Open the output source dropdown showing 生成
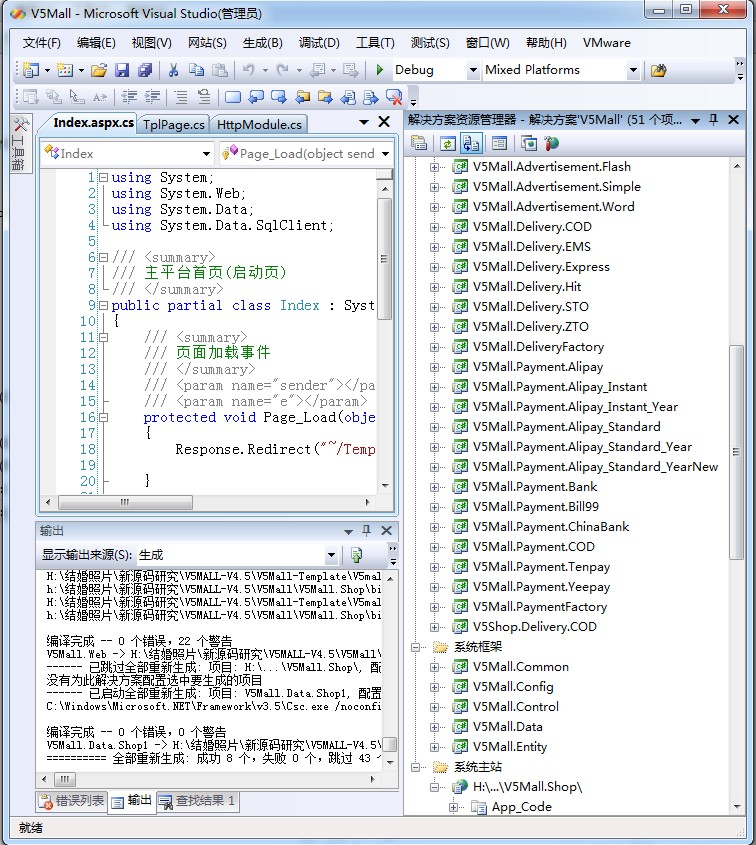756x845 pixels. click(331, 555)
